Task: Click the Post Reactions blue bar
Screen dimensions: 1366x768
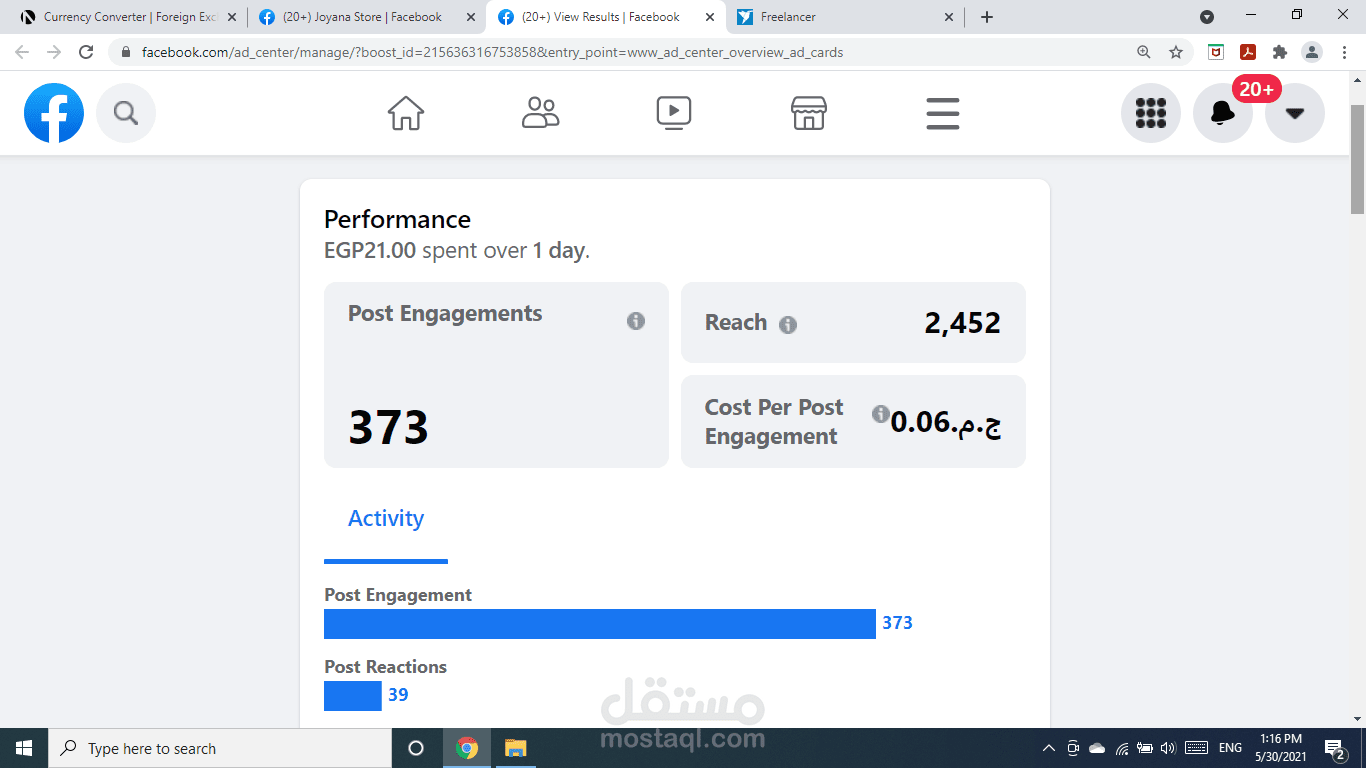Action: 353,695
